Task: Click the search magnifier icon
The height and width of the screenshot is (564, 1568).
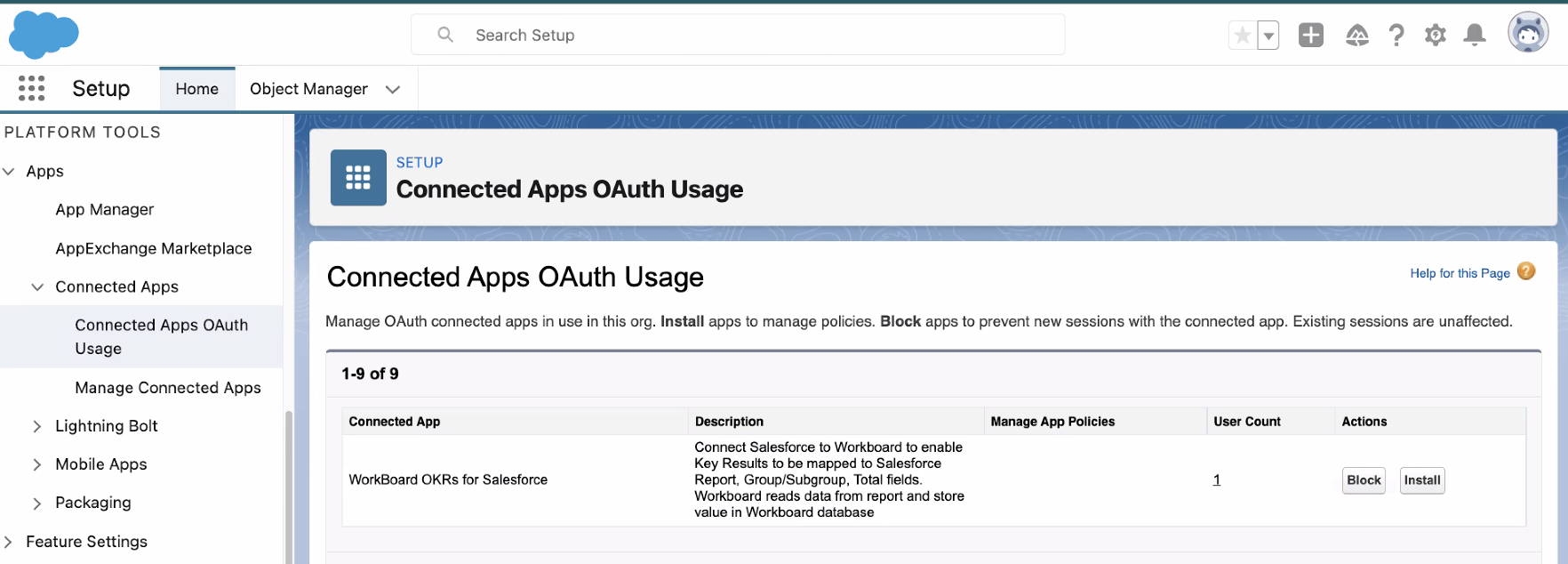Action: coord(445,35)
